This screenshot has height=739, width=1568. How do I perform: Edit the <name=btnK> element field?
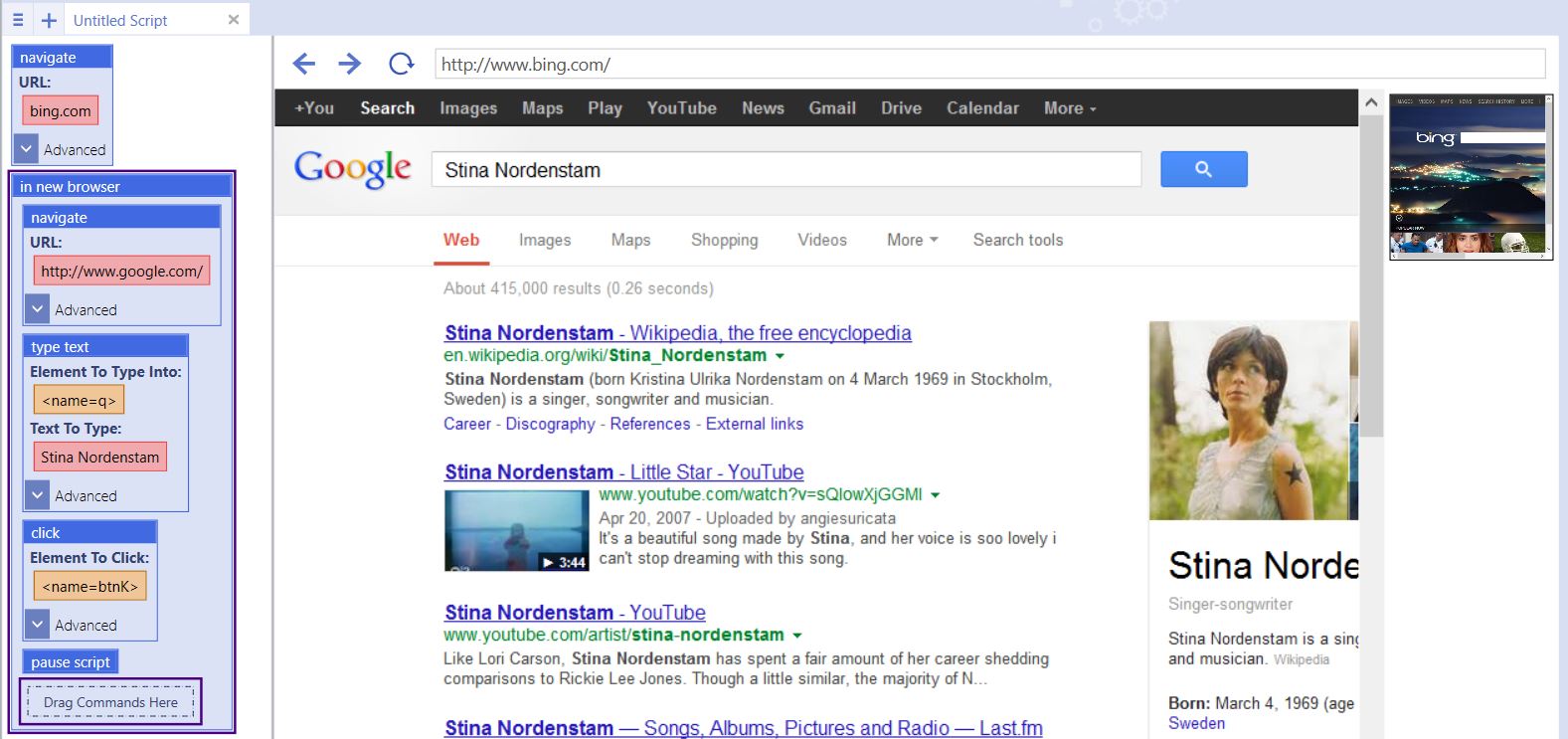(x=90, y=586)
